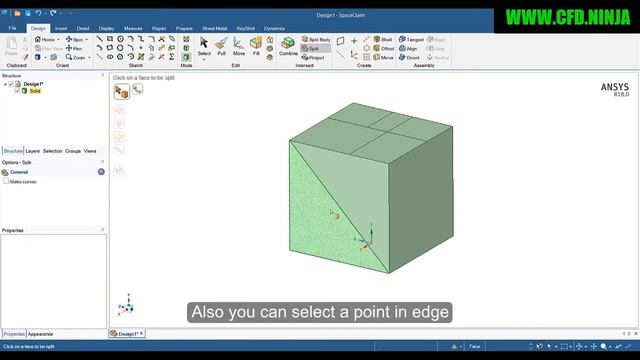
Task: Open the Measure ribbon tab
Action: [x=133, y=29]
